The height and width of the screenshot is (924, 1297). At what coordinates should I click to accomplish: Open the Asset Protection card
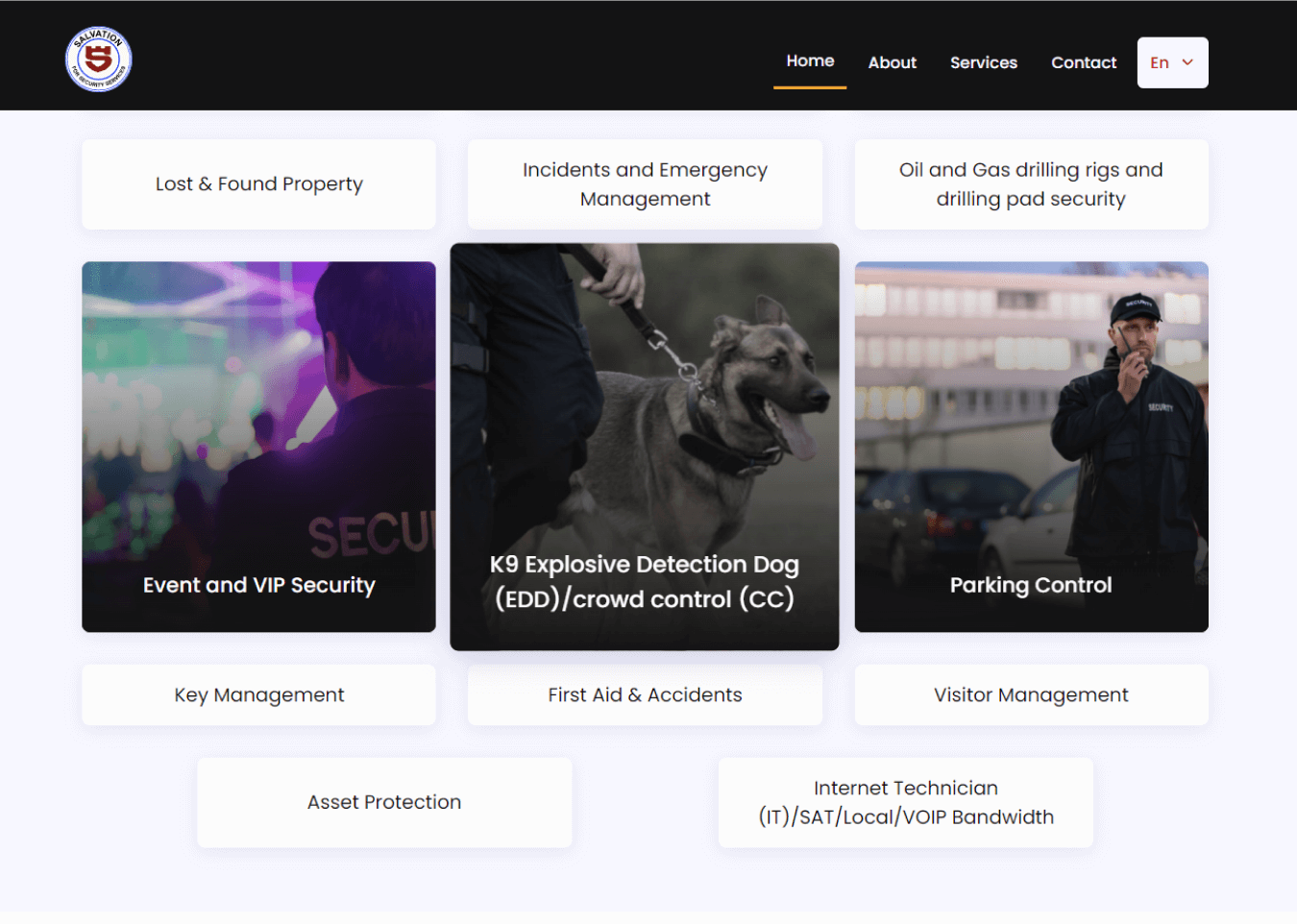click(383, 802)
